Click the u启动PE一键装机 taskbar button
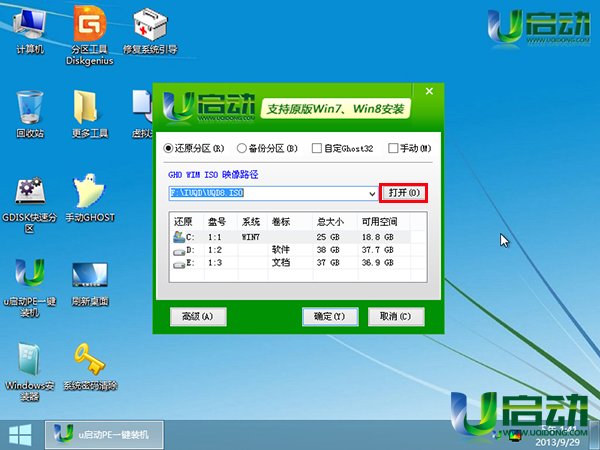 [x=104, y=435]
